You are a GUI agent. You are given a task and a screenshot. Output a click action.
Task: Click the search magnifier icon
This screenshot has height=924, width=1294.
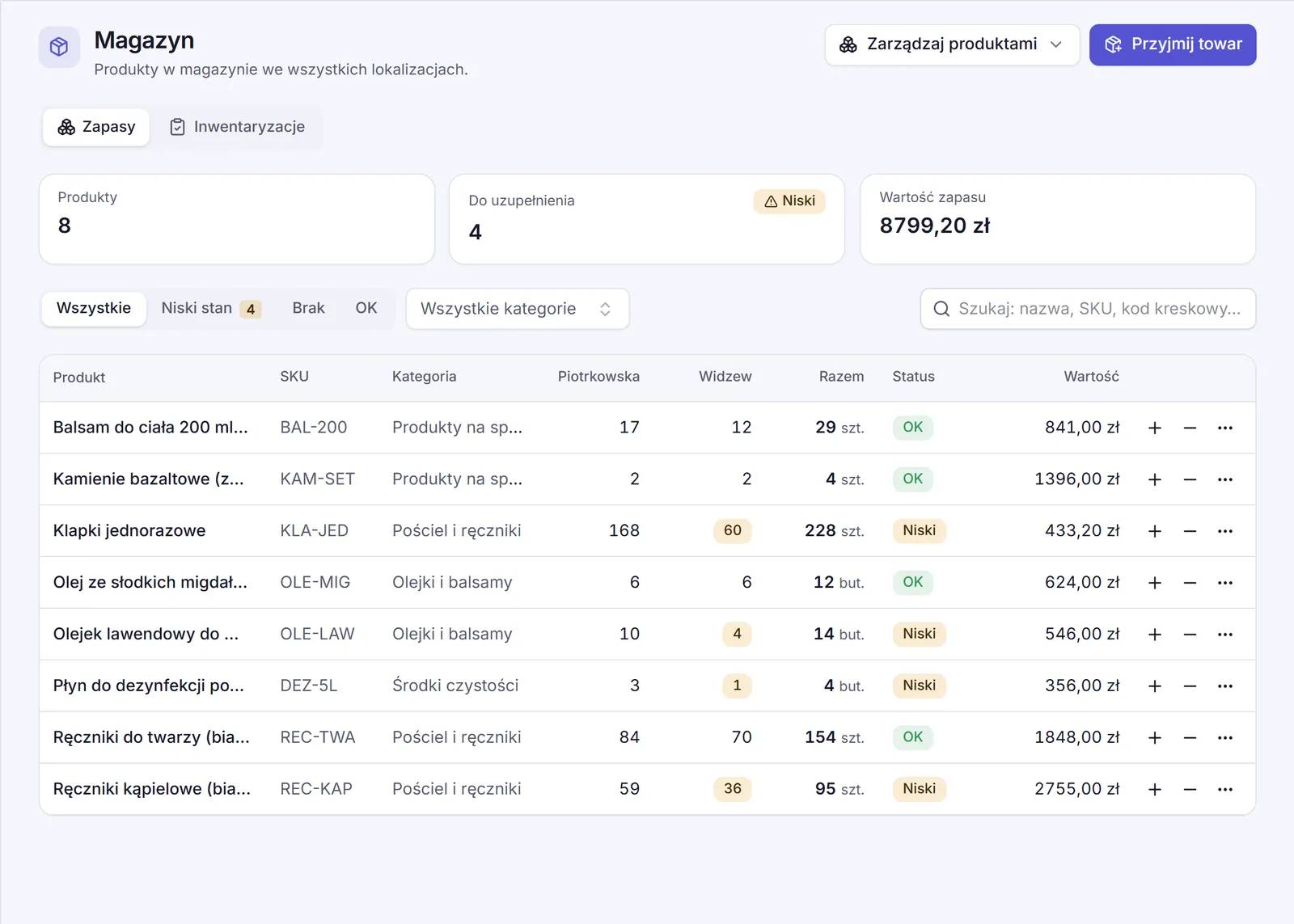click(x=941, y=309)
